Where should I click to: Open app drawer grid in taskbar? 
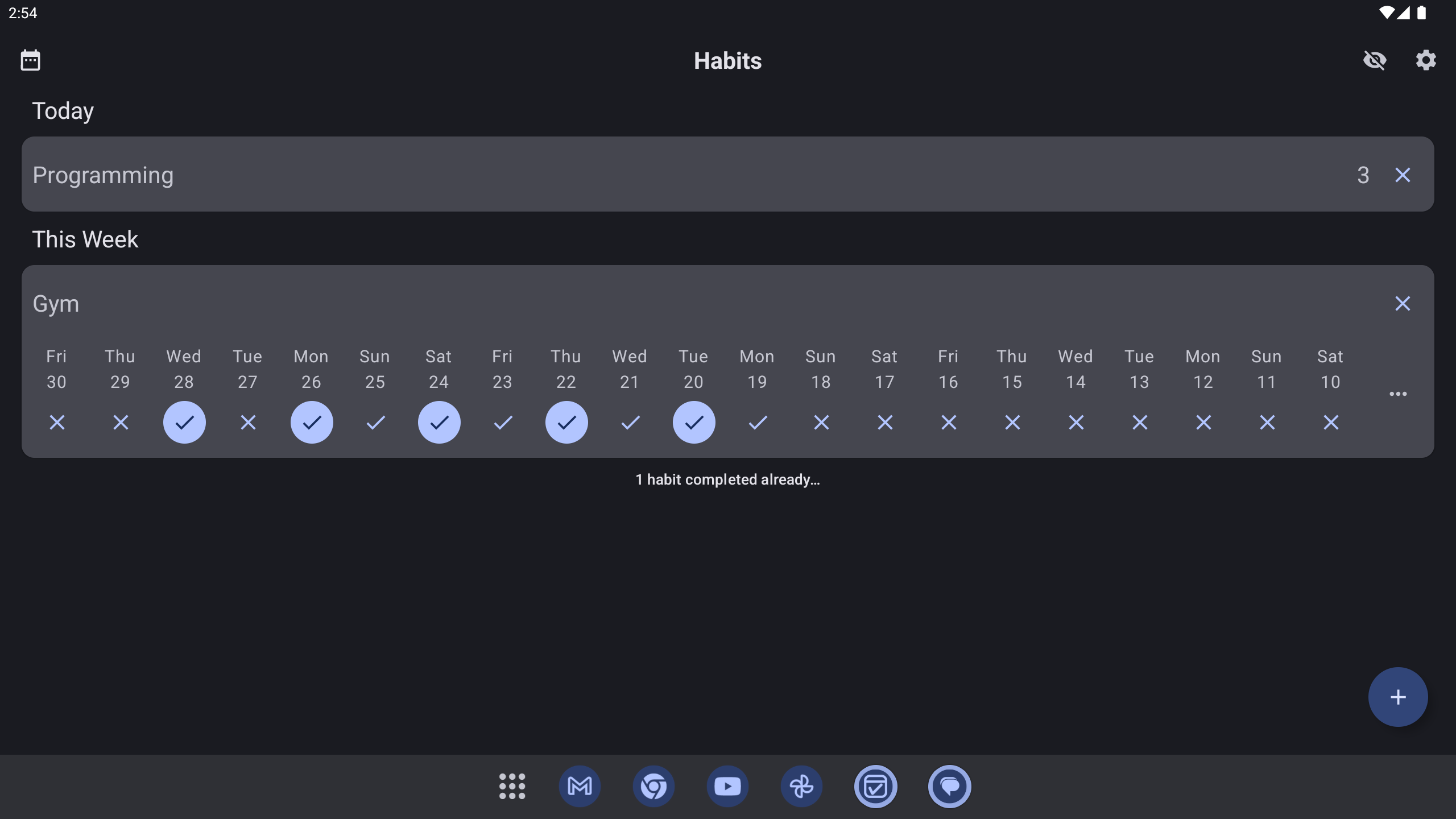(x=512, y=786)
